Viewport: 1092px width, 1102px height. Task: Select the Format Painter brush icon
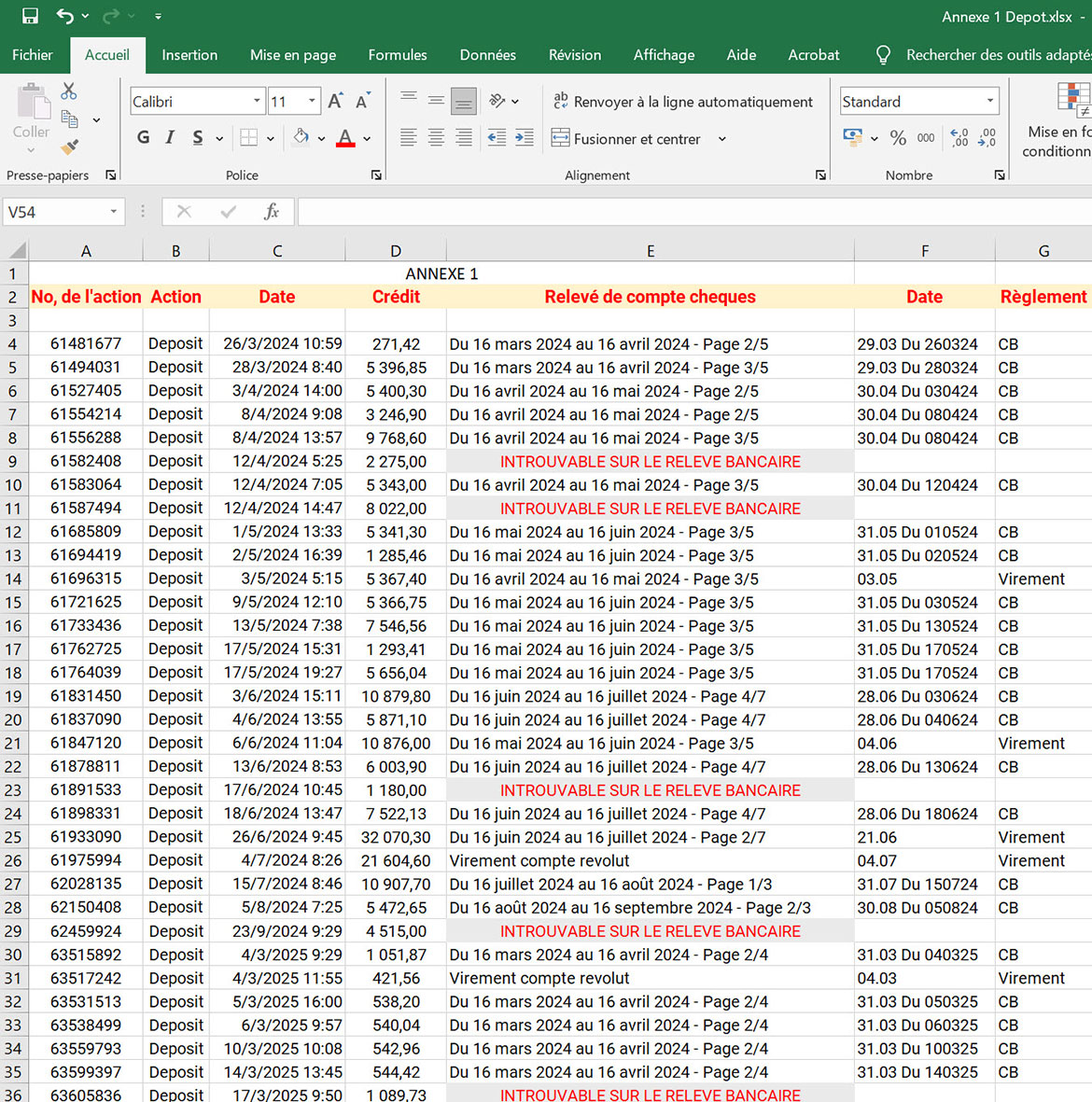(x=69, y=147)
